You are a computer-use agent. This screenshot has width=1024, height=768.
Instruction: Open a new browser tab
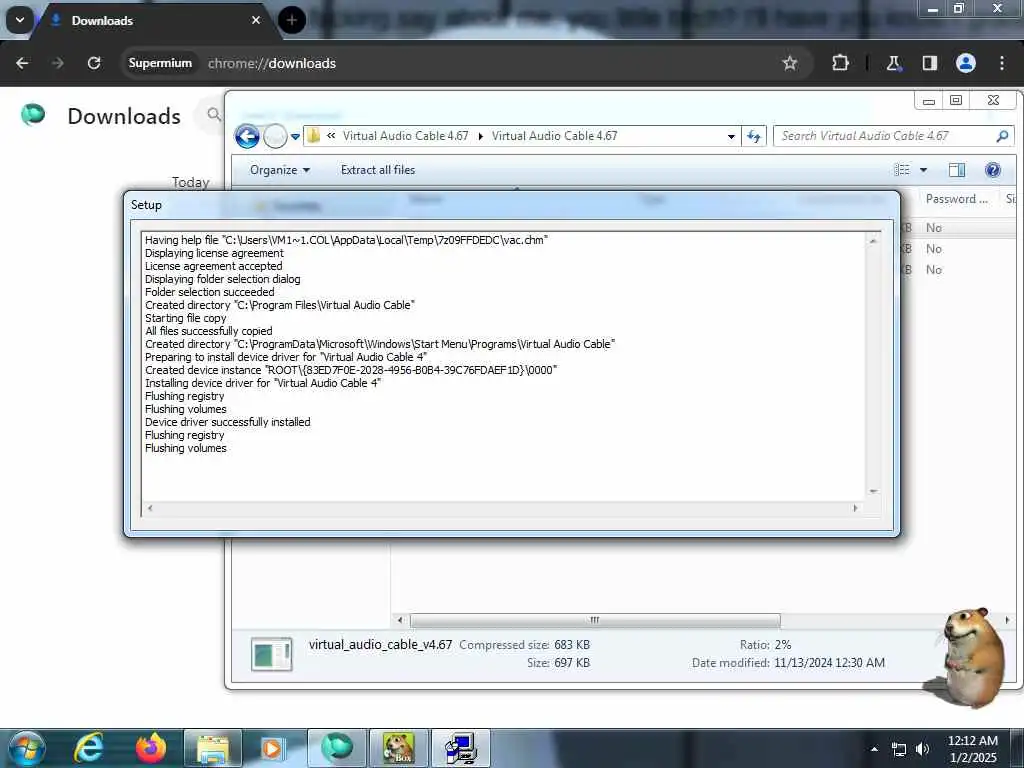tap(291, 20)
